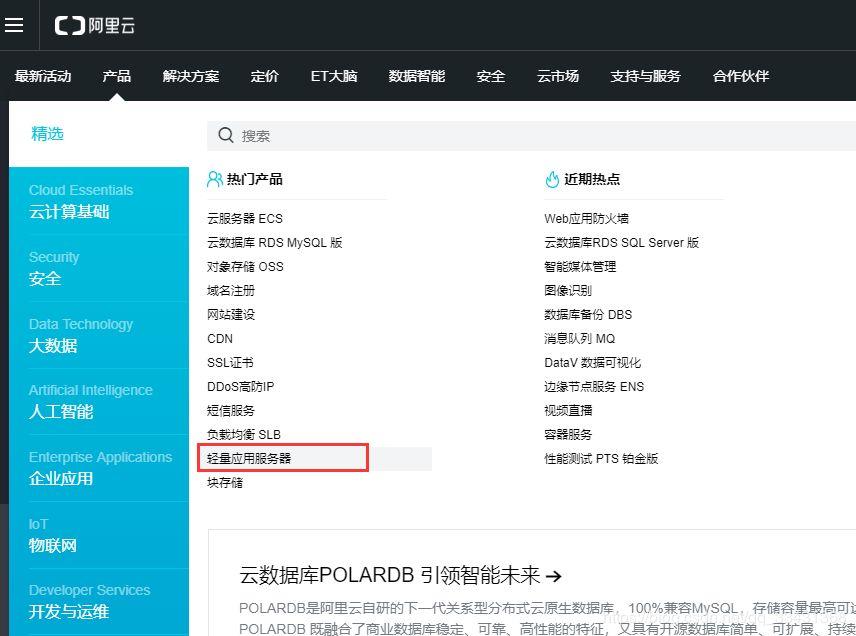Open 消息队列 MQ link
The height and width of the screenshot is (636, 856).
coord(580,338)
